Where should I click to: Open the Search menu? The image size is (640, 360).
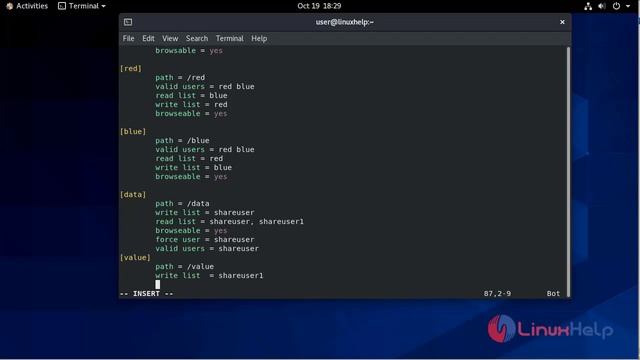pos(197,38)
